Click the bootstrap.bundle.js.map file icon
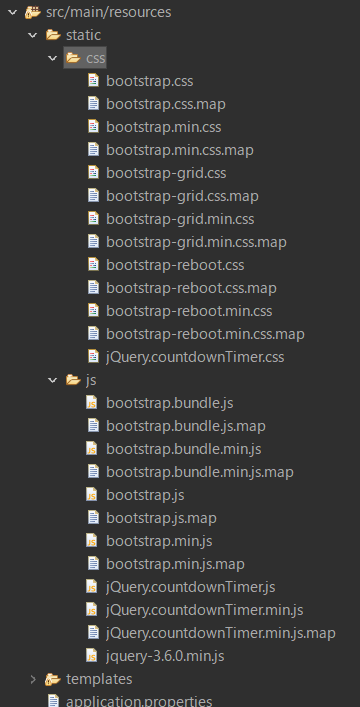The height and width of the screenshot is (707, 360). 93,426
